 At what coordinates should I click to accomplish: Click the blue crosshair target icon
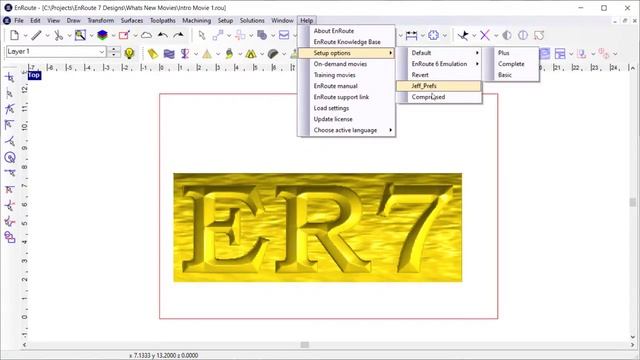[x=433, y=36]
